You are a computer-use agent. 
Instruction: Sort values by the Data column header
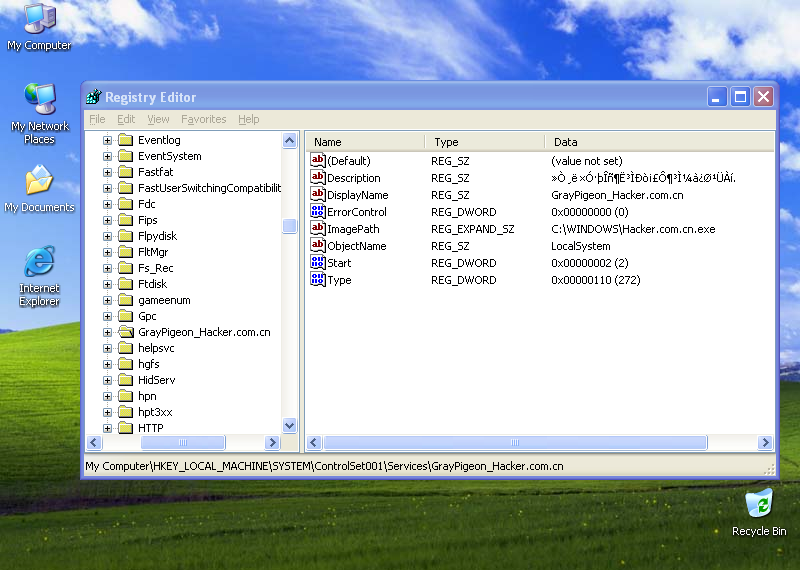pos(659,142)
